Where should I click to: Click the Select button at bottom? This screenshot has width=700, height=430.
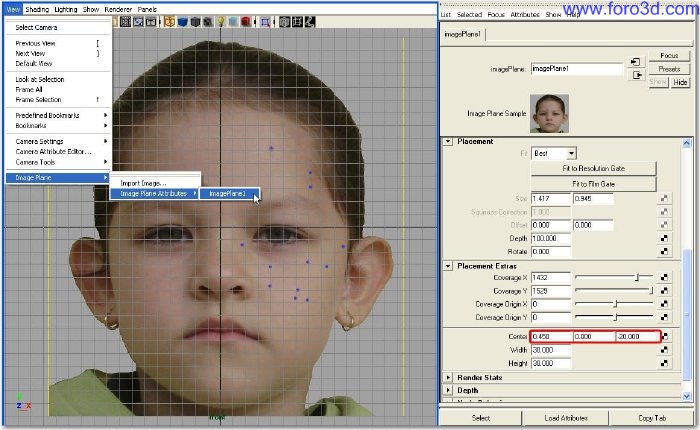tap(481, 418)
